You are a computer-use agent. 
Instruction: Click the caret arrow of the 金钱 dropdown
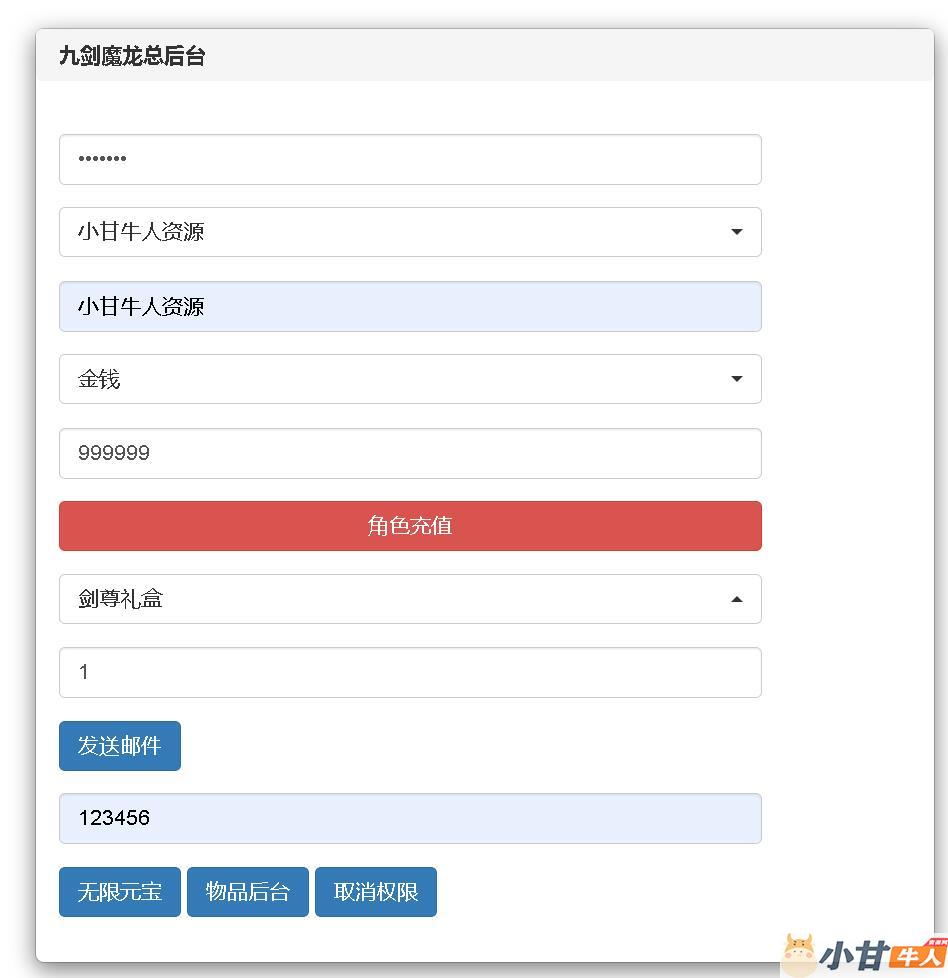736,379
